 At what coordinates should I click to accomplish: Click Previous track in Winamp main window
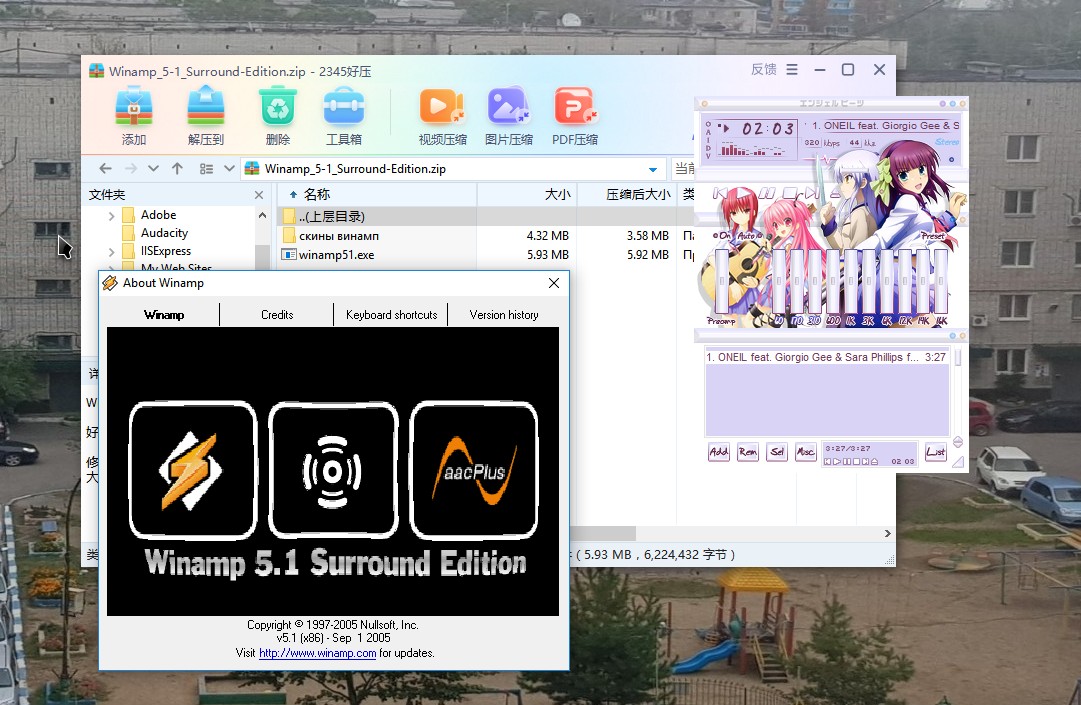[x=720, y=193]
